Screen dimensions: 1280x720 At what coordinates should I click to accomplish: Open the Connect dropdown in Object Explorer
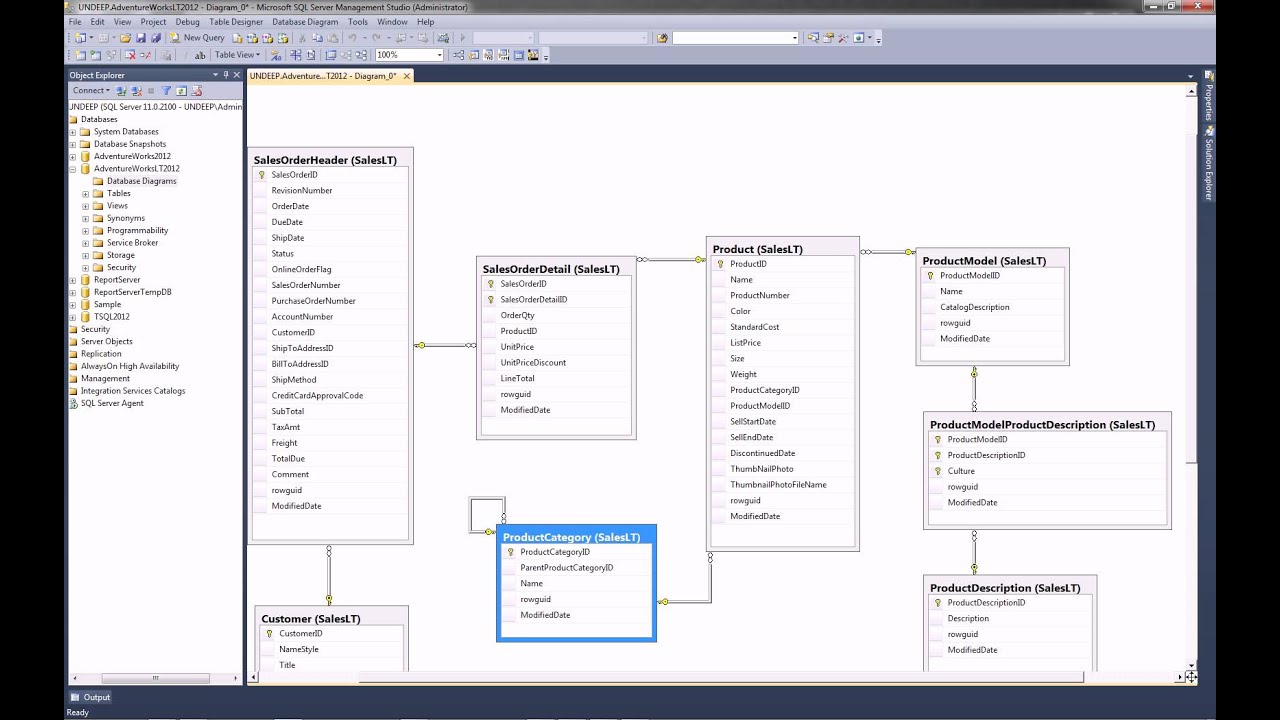[x=91, y=90]
